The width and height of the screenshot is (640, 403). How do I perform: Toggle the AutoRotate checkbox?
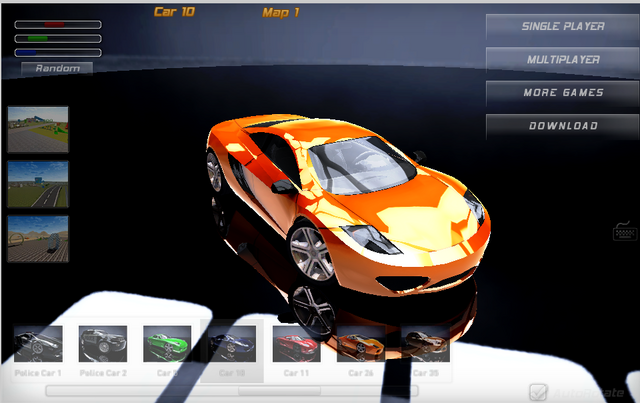tap(538, 392)
